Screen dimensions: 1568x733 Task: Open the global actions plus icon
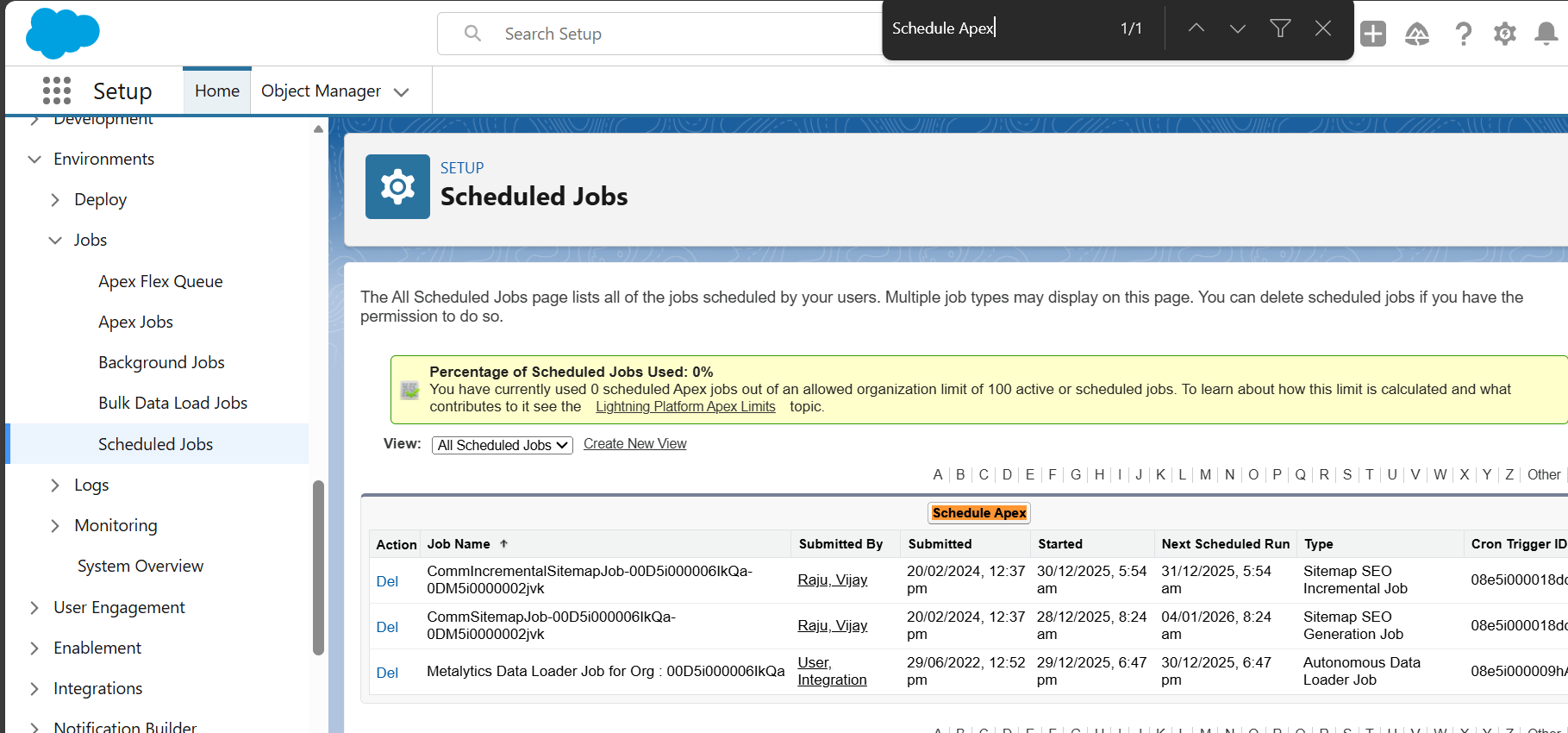1372,34
